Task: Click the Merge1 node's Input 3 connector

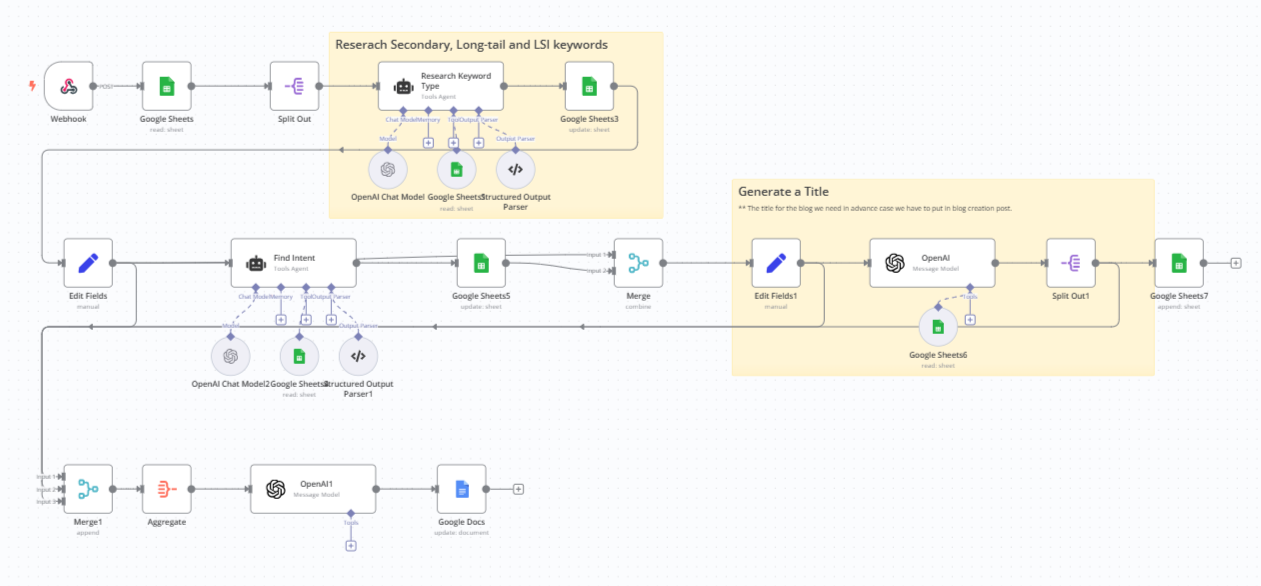Action: pyautogui.click(x=62, y=502)
